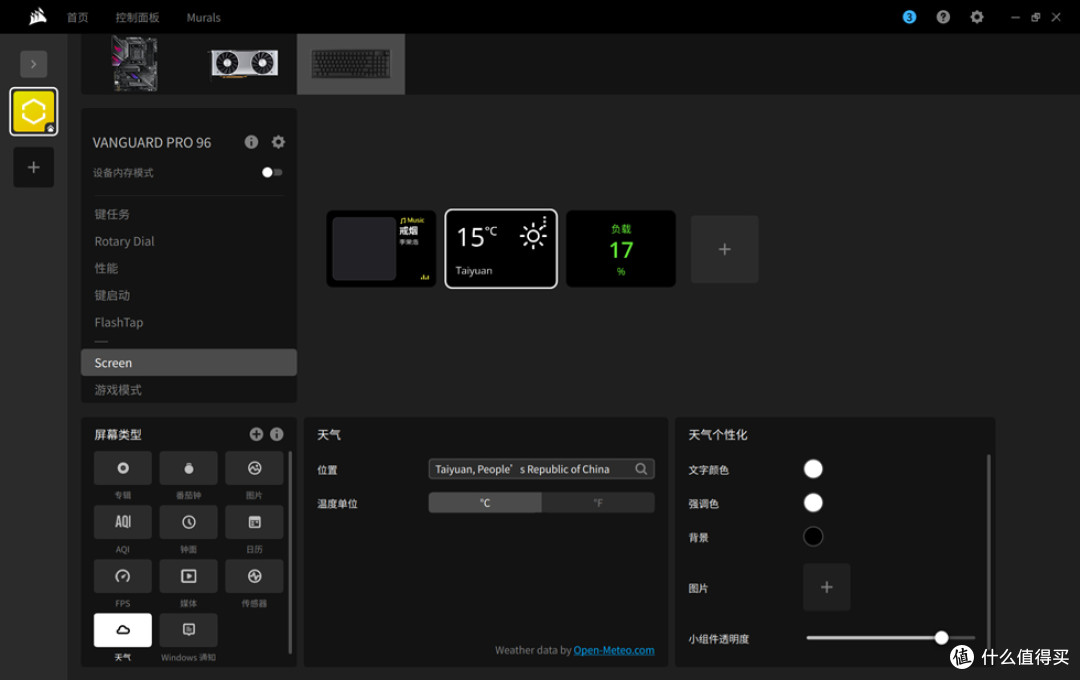Image resolution: width=1080 pixels, height=680 pixels.
Task: Select the Taiyuan weather screen card
Action: point(501,249)
